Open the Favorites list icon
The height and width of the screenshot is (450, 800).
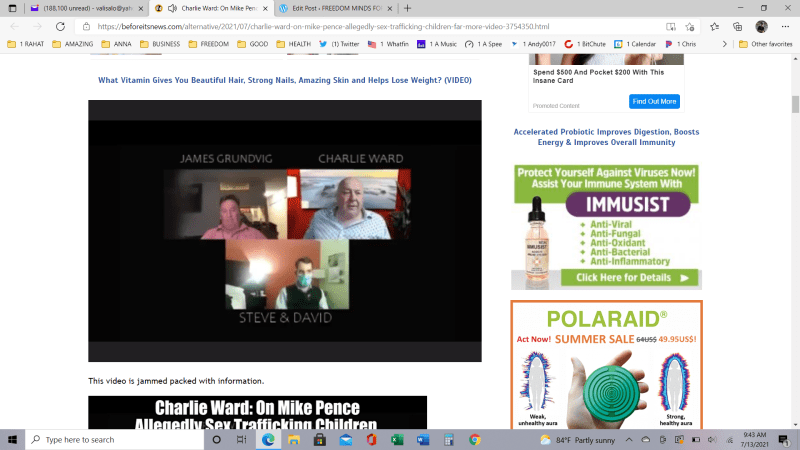click(712, 27)
